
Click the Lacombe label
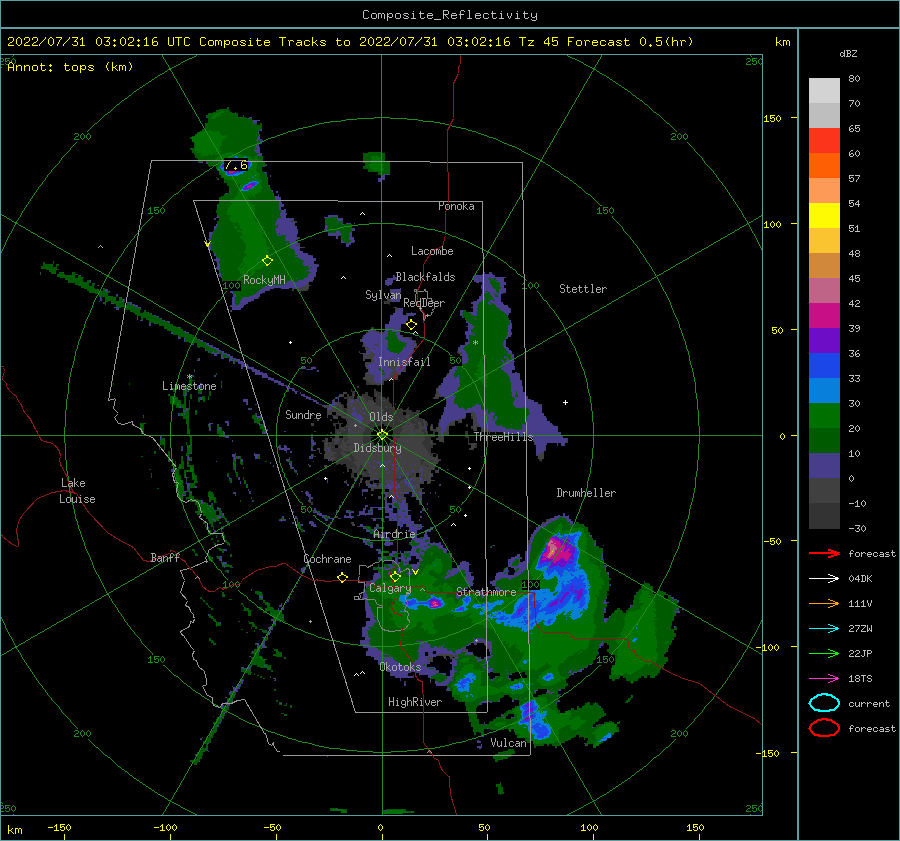(x=432, y=251)
